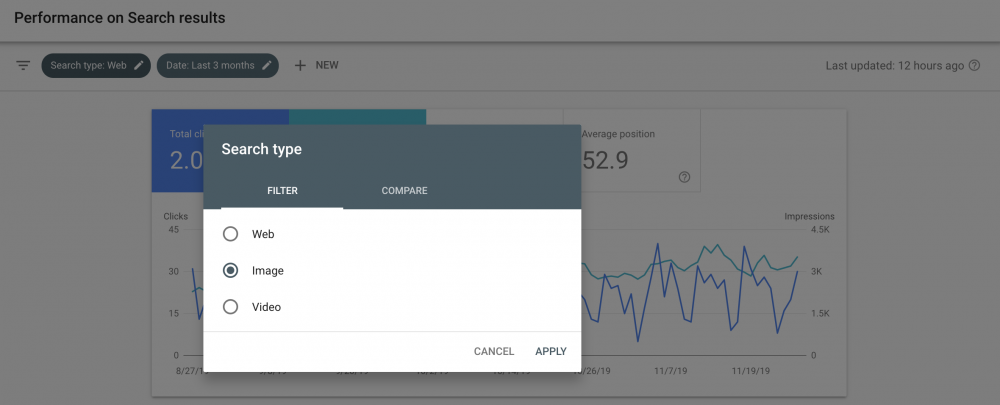Screen dimensions: 1000x405
Task: Switch to the COMPARE tab
Action: point(404,191)
